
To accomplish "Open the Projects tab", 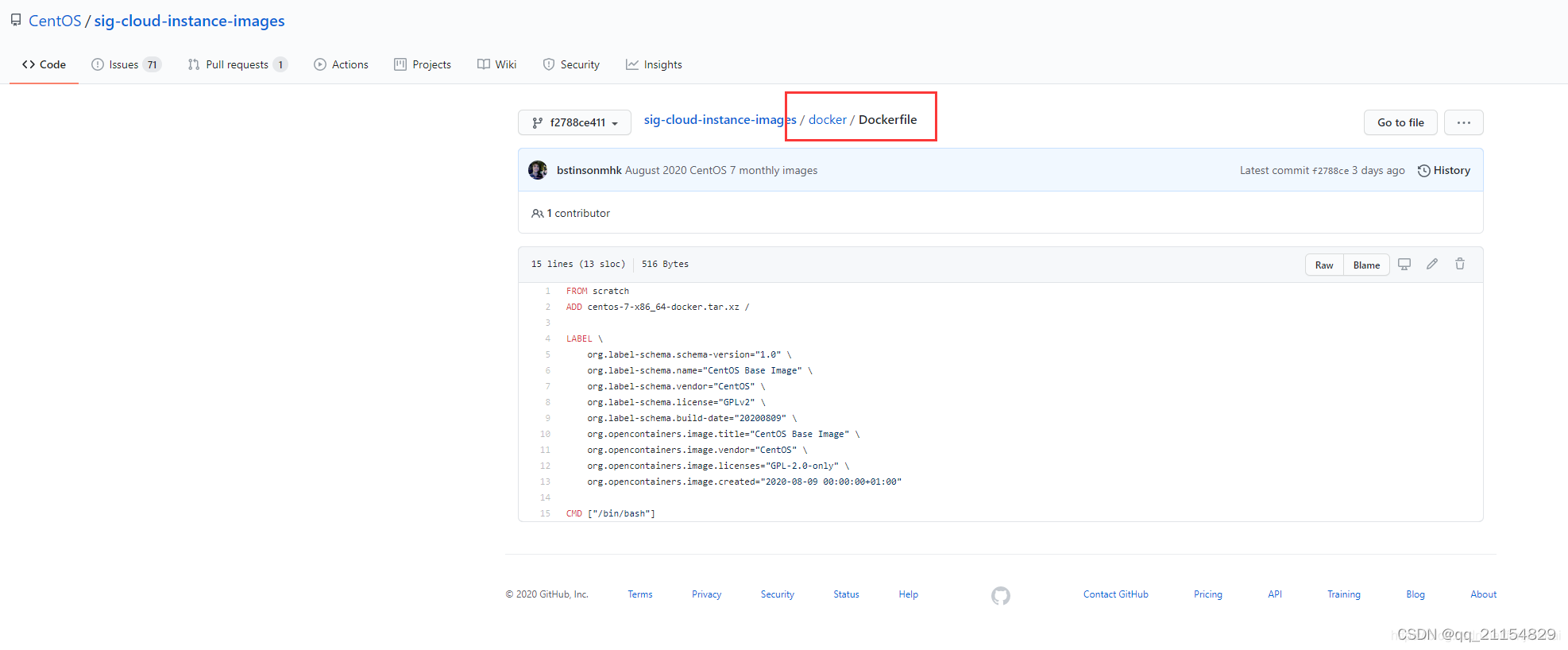I will [x=423, y=64].
